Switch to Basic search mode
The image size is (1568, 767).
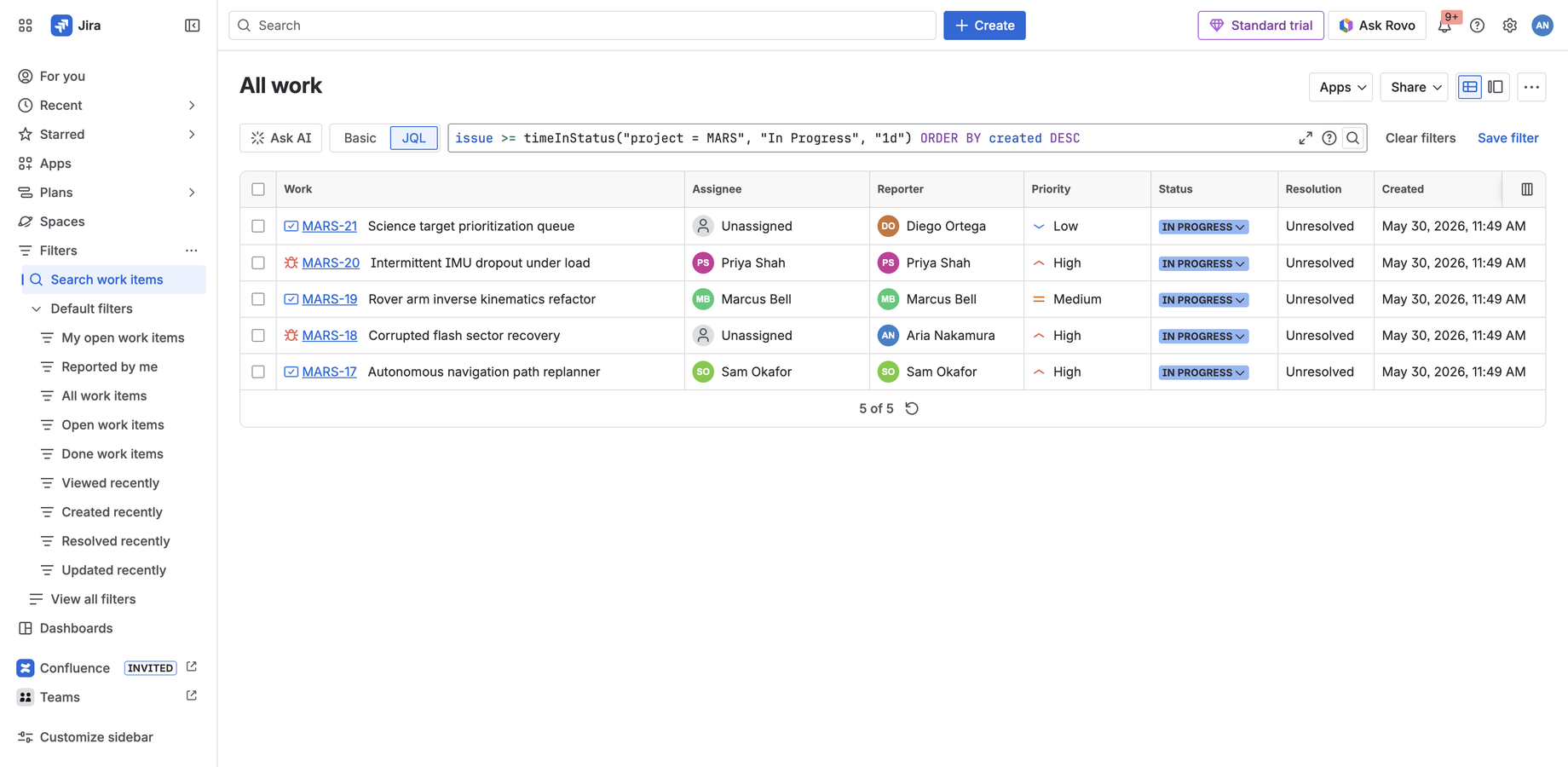pyautogui.click(x=360, y=138)
